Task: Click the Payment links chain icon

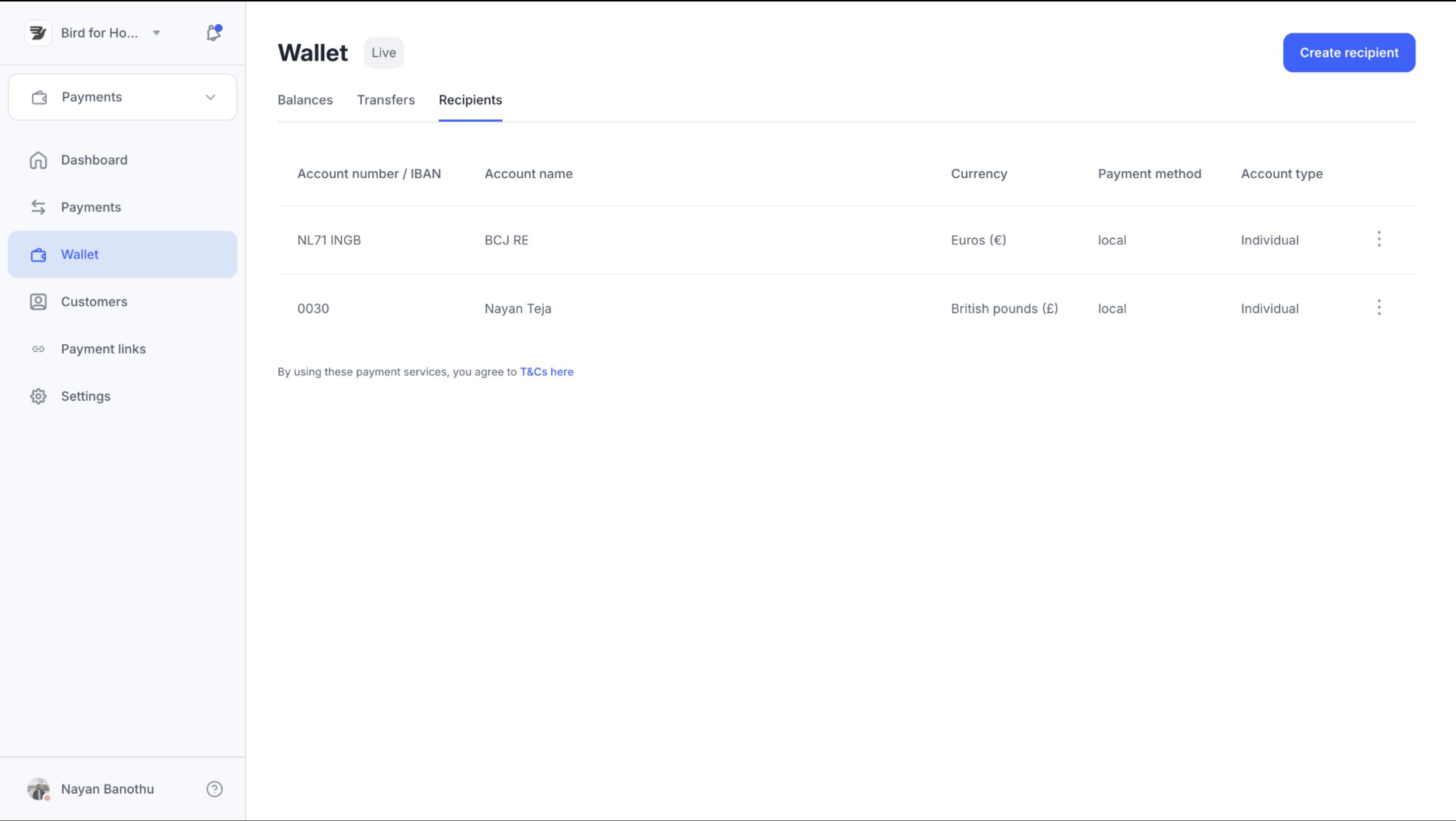Action: pos(39,349)
